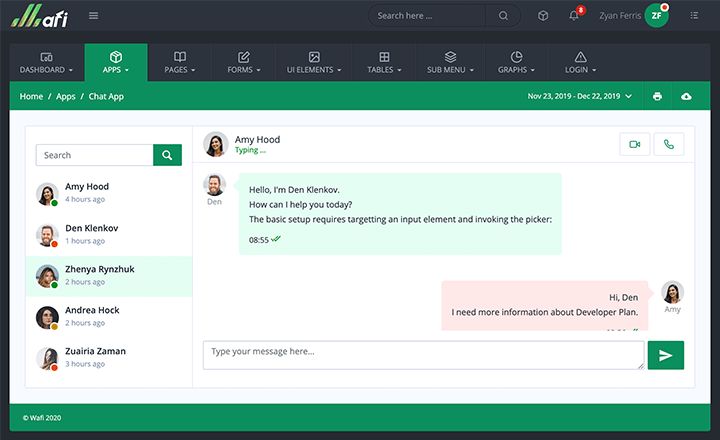Open the date range picker dropdown

pyautogui.click(x=580, y=96)
